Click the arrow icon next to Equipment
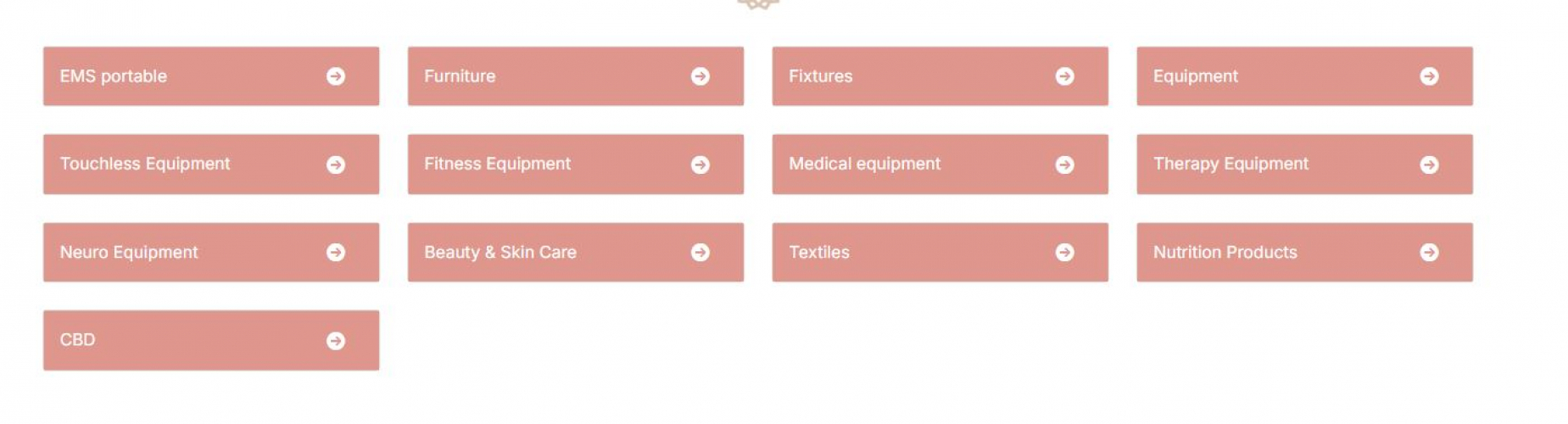The height and width of the screenshot is (424, 1568). (1430, 76)
